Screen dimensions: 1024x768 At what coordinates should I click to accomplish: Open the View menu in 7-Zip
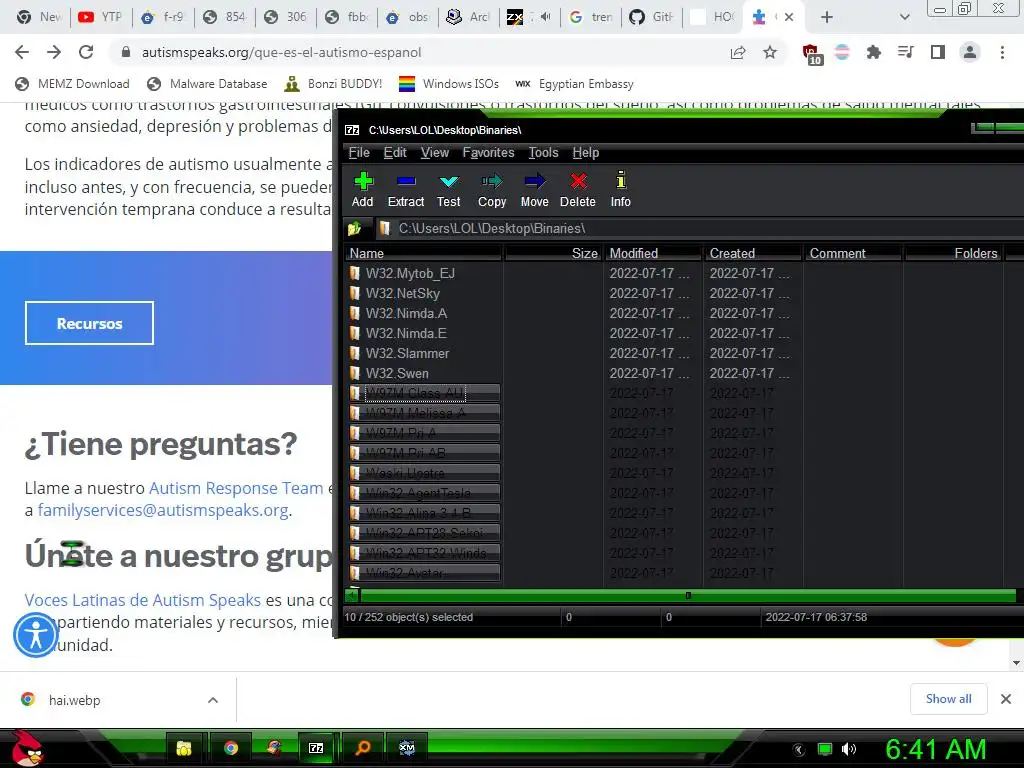coord(435,153)
